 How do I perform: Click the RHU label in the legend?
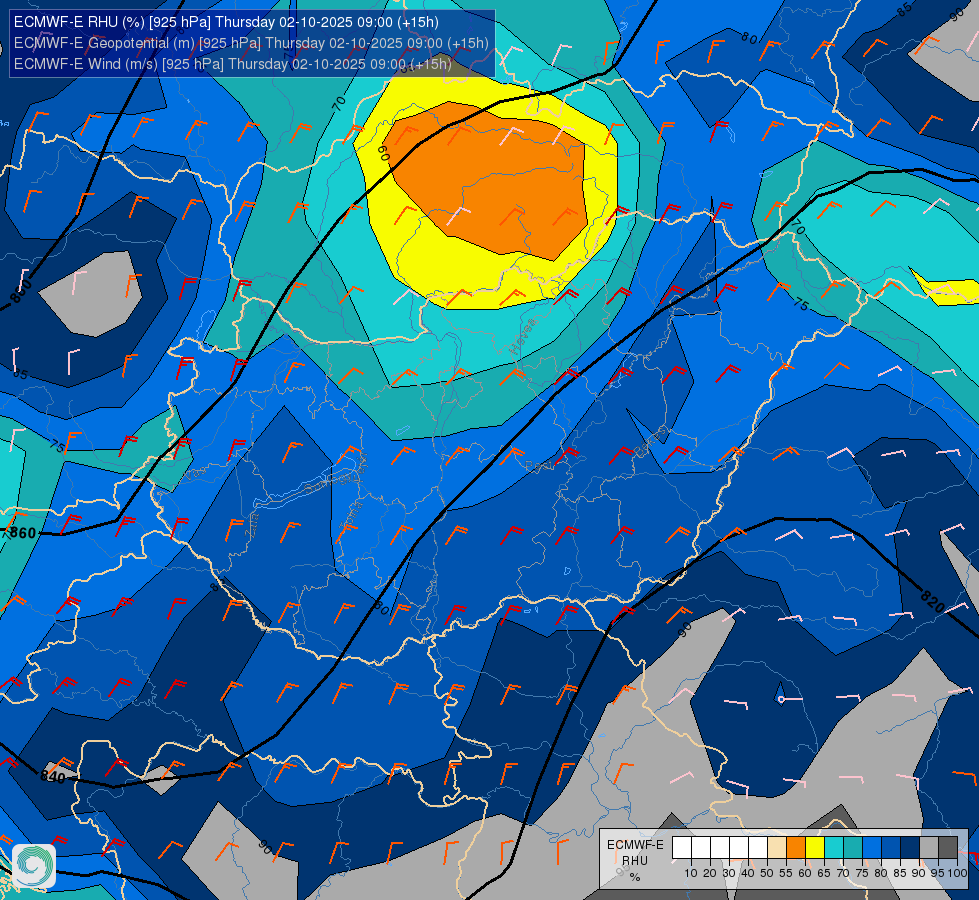(635, 860)
